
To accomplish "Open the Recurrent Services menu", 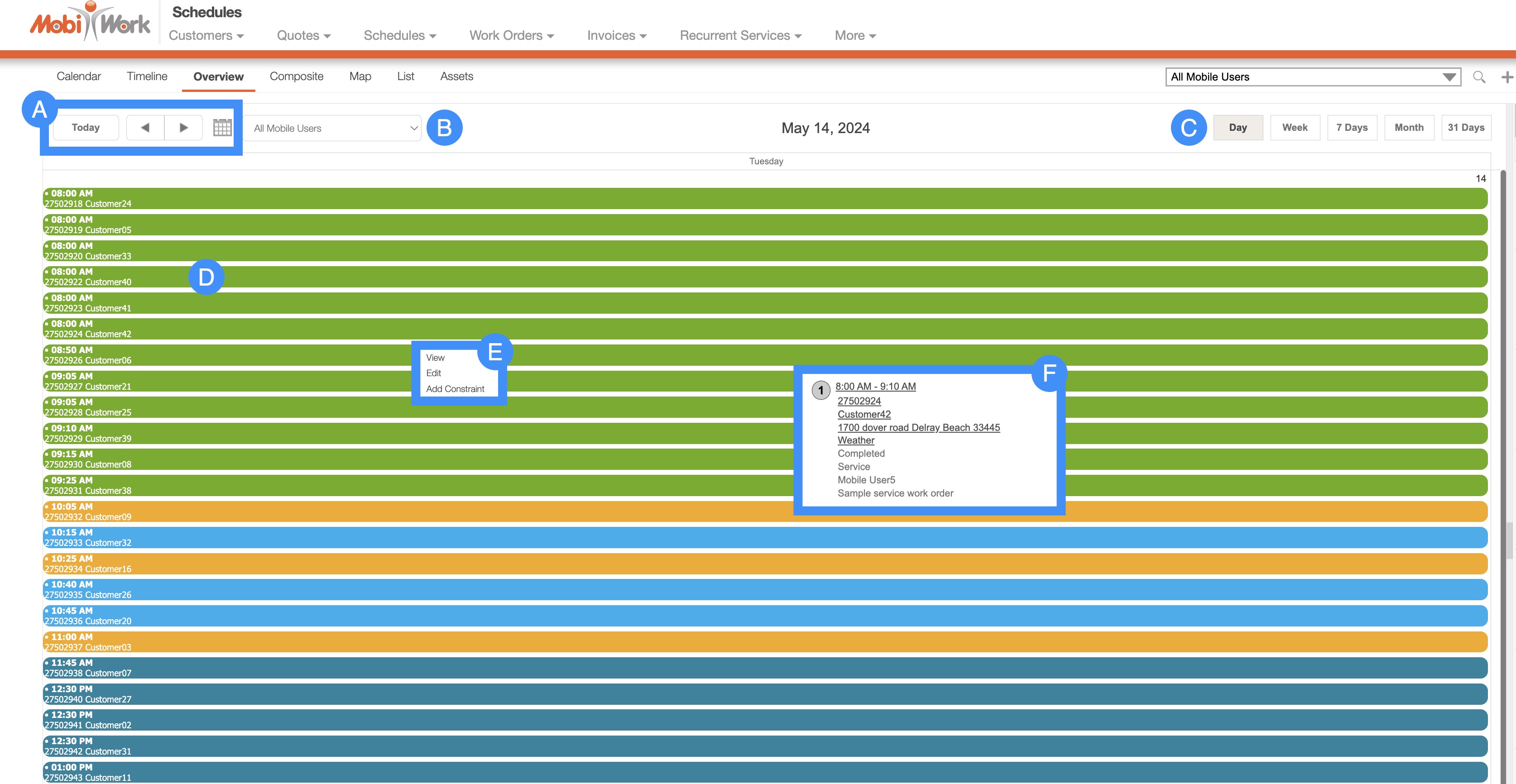I will tap(740, 36).
